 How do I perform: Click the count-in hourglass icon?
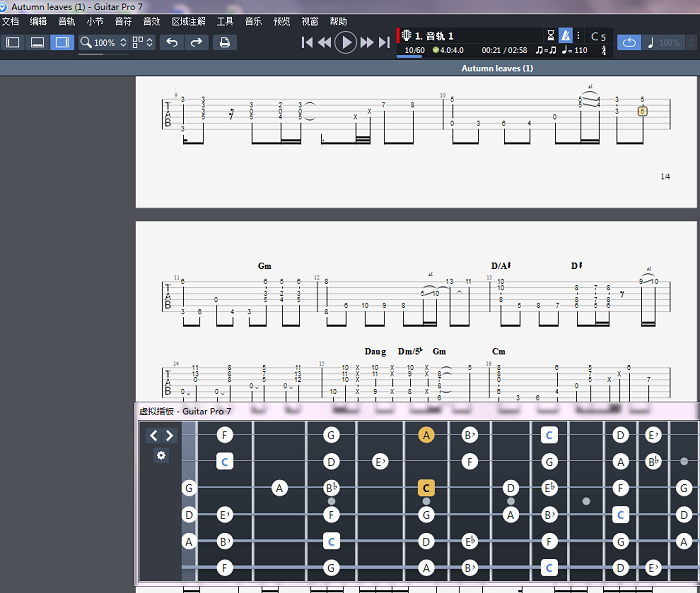point(549,36)
